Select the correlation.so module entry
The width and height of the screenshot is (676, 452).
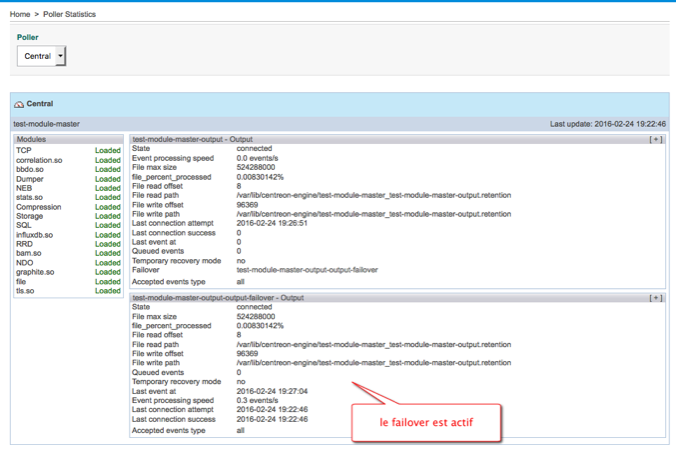coord(38,160)
